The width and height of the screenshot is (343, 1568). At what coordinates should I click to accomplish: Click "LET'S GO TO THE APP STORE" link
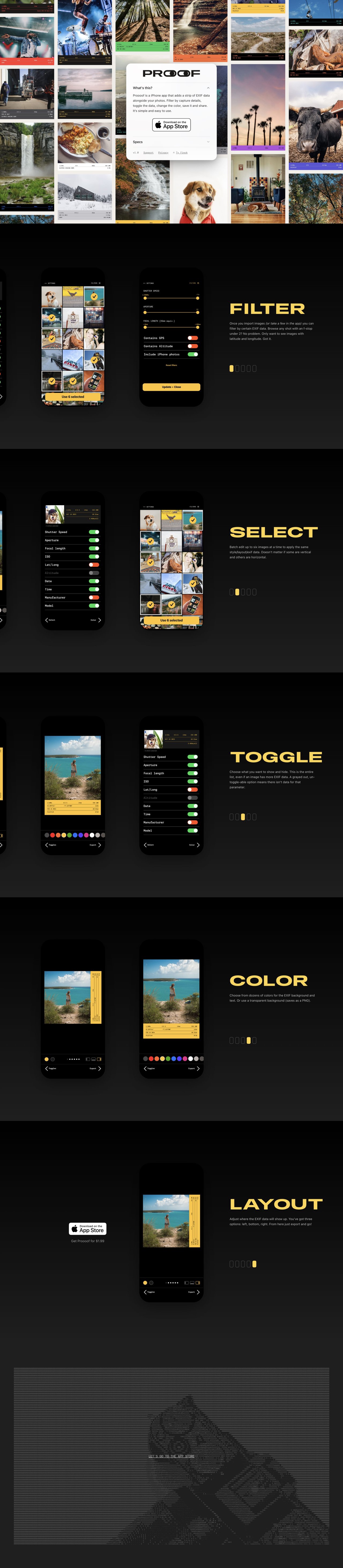[x=171, y=1457]
